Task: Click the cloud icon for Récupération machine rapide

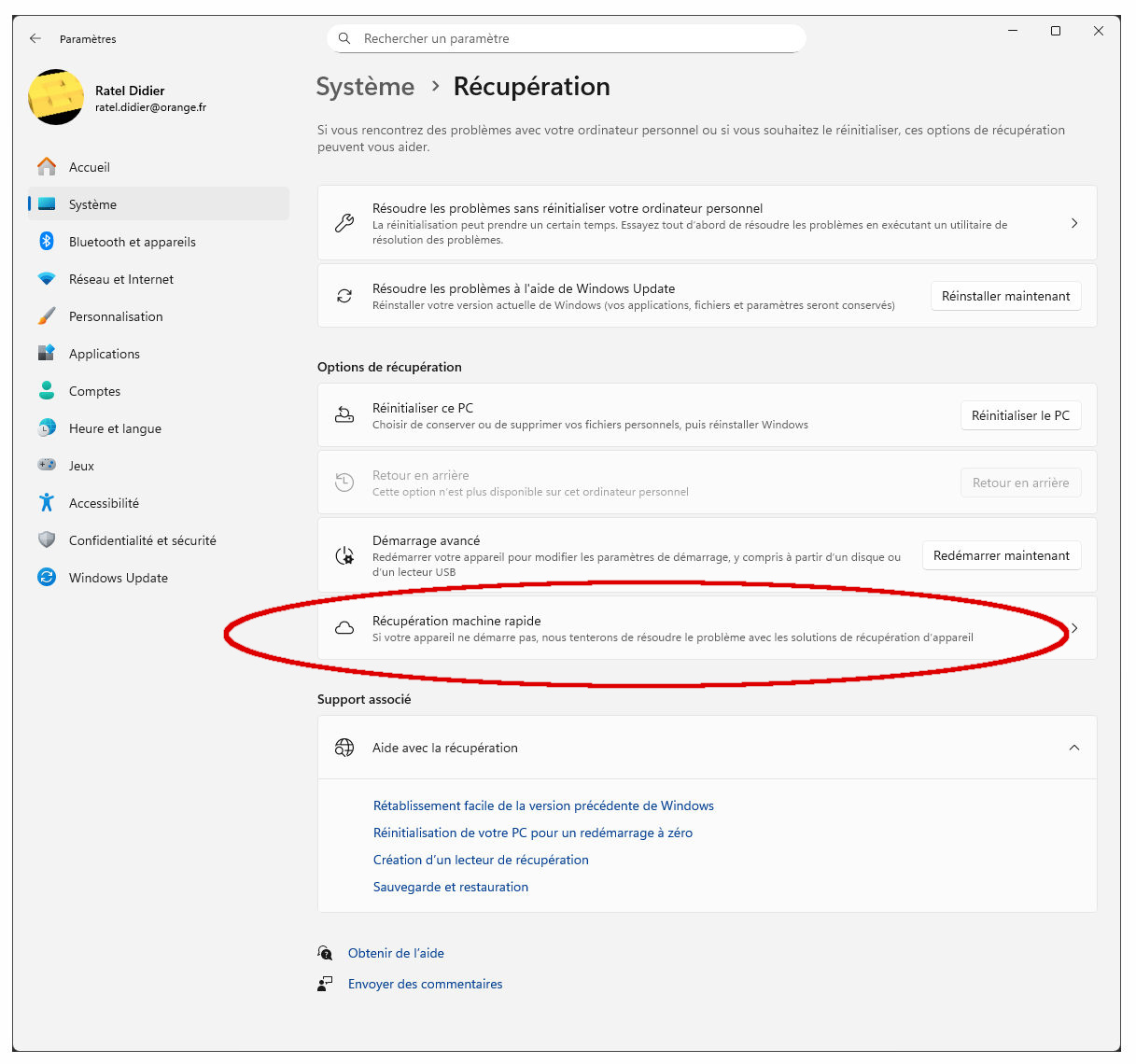Action: [344, 628]
